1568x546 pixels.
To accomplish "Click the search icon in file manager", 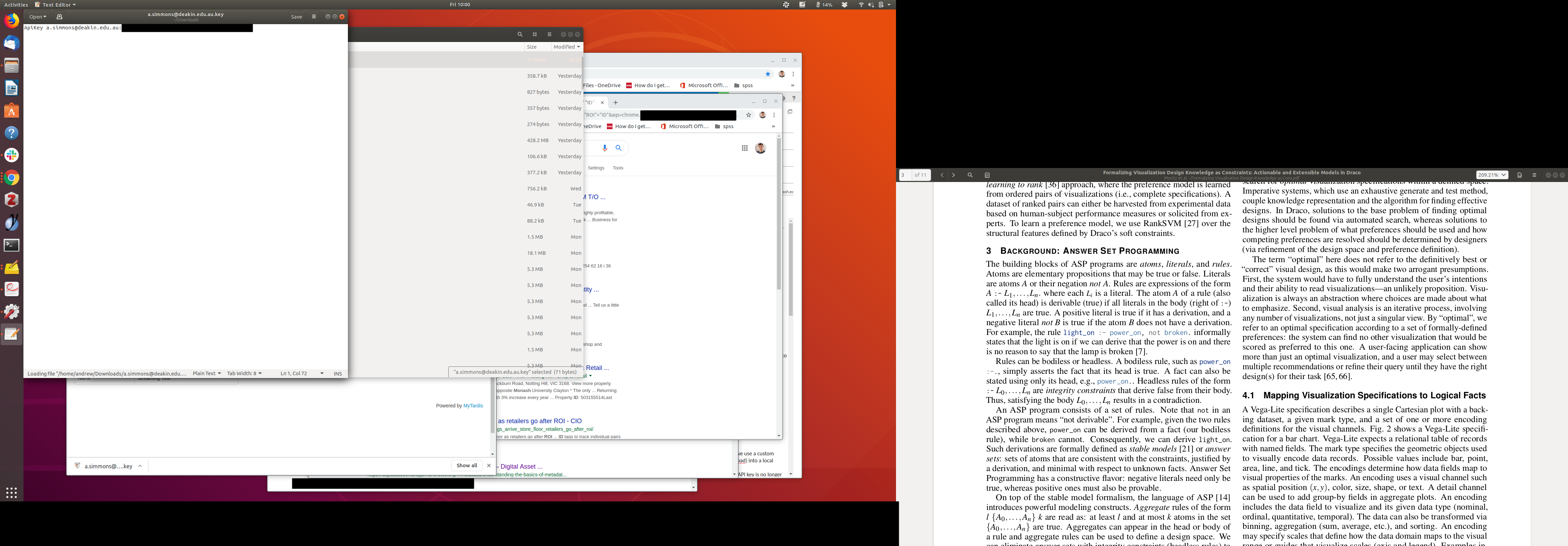I will tap(520, 35).
